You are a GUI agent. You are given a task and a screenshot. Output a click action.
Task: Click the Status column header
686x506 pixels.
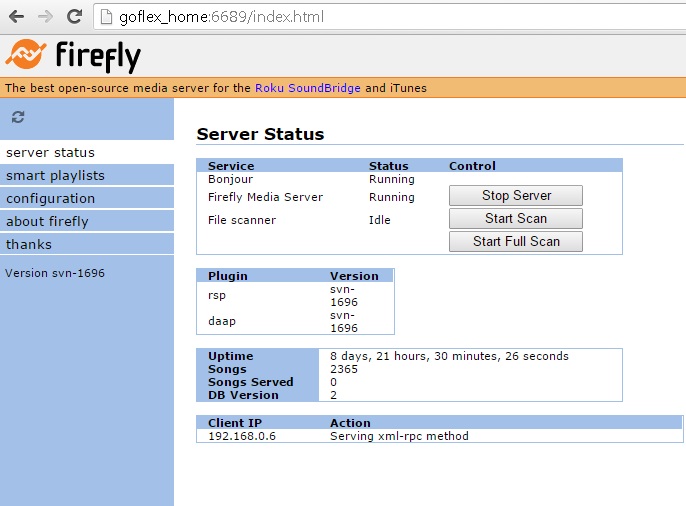(x=388, y=166)
